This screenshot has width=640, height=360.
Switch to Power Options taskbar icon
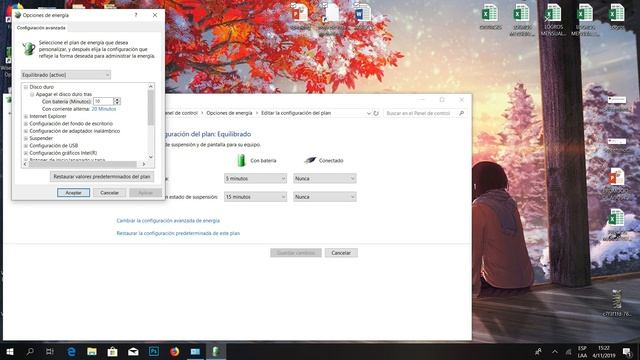216,351
